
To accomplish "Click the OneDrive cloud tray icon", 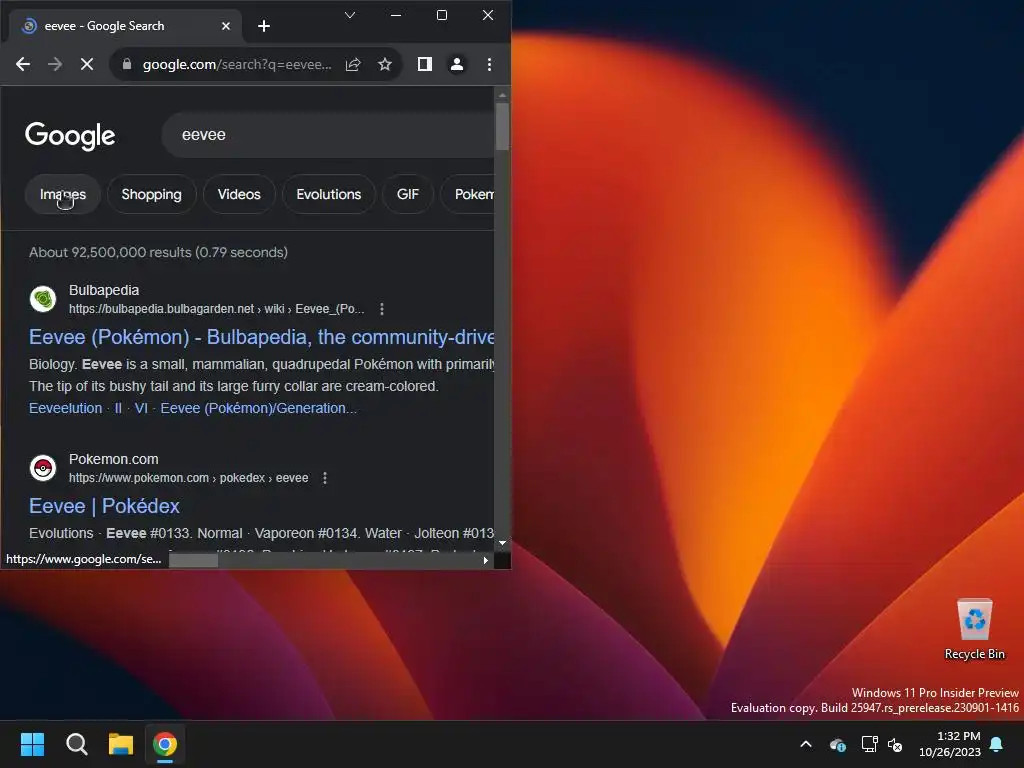I will pos(838,744).
